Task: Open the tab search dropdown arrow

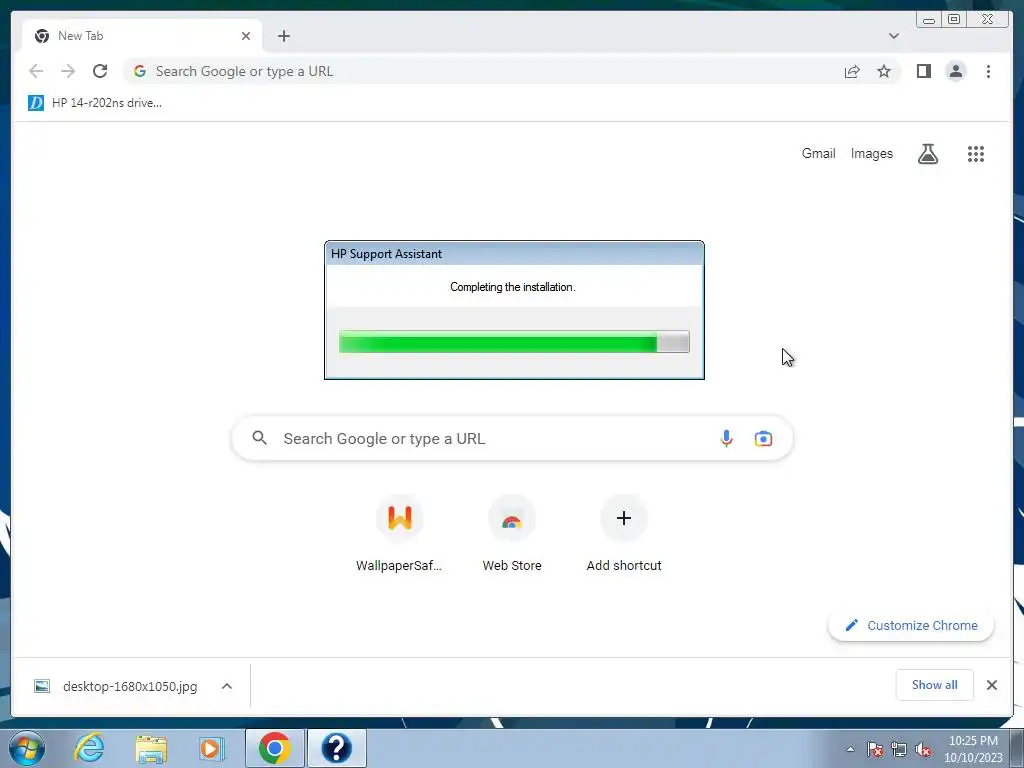Action: [893, 36]
